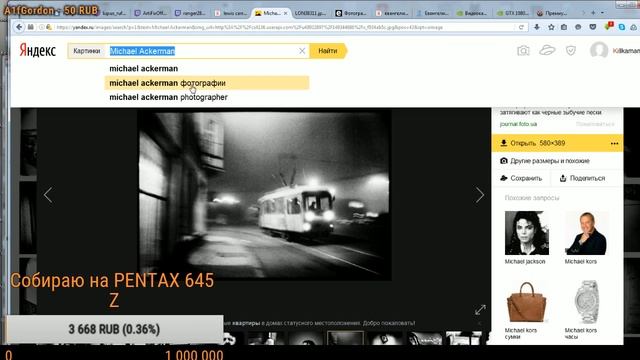640x360 pixels.
Task: Click the browser address bar URL
Action: click(249, 27)
